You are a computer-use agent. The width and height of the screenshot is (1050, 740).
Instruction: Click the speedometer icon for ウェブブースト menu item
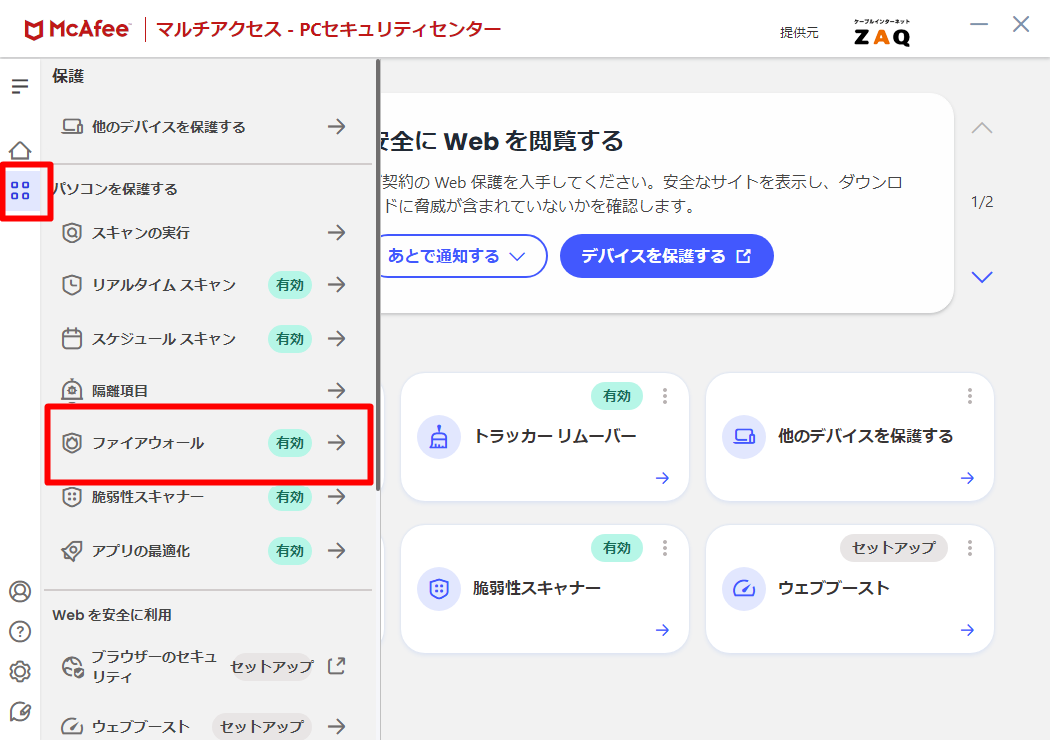[72, 726]
